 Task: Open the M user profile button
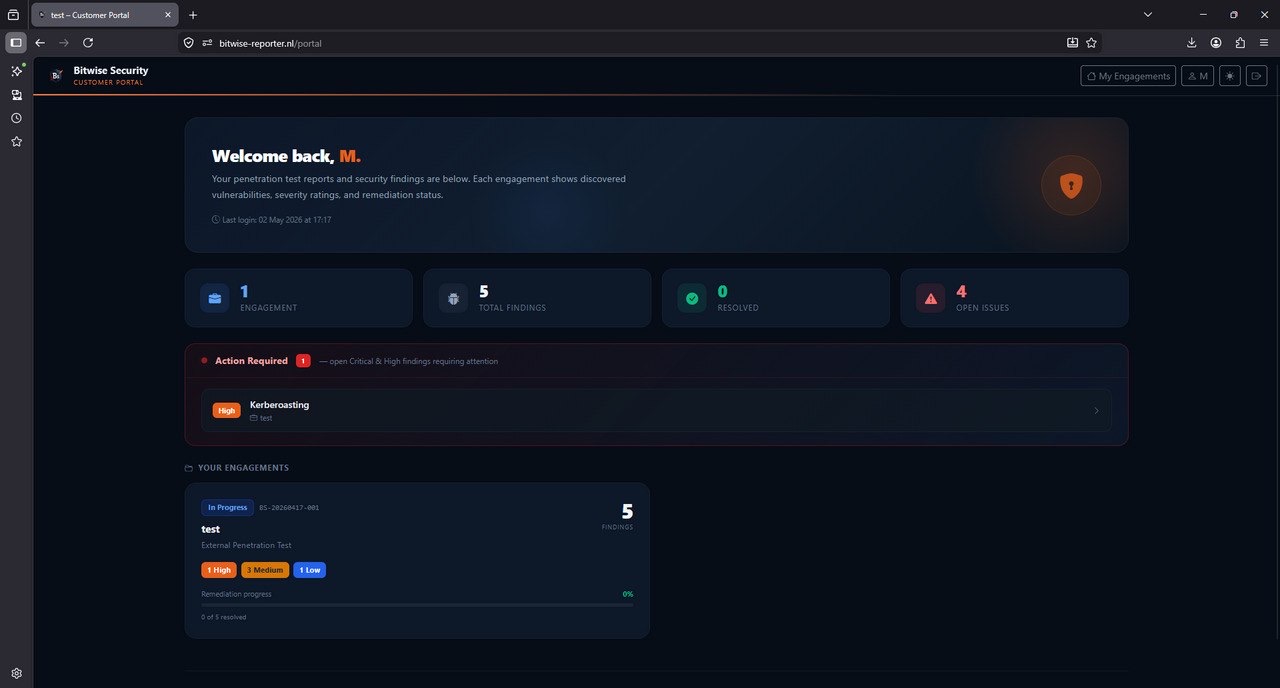pyautogui.click(x=1197, y=76)
